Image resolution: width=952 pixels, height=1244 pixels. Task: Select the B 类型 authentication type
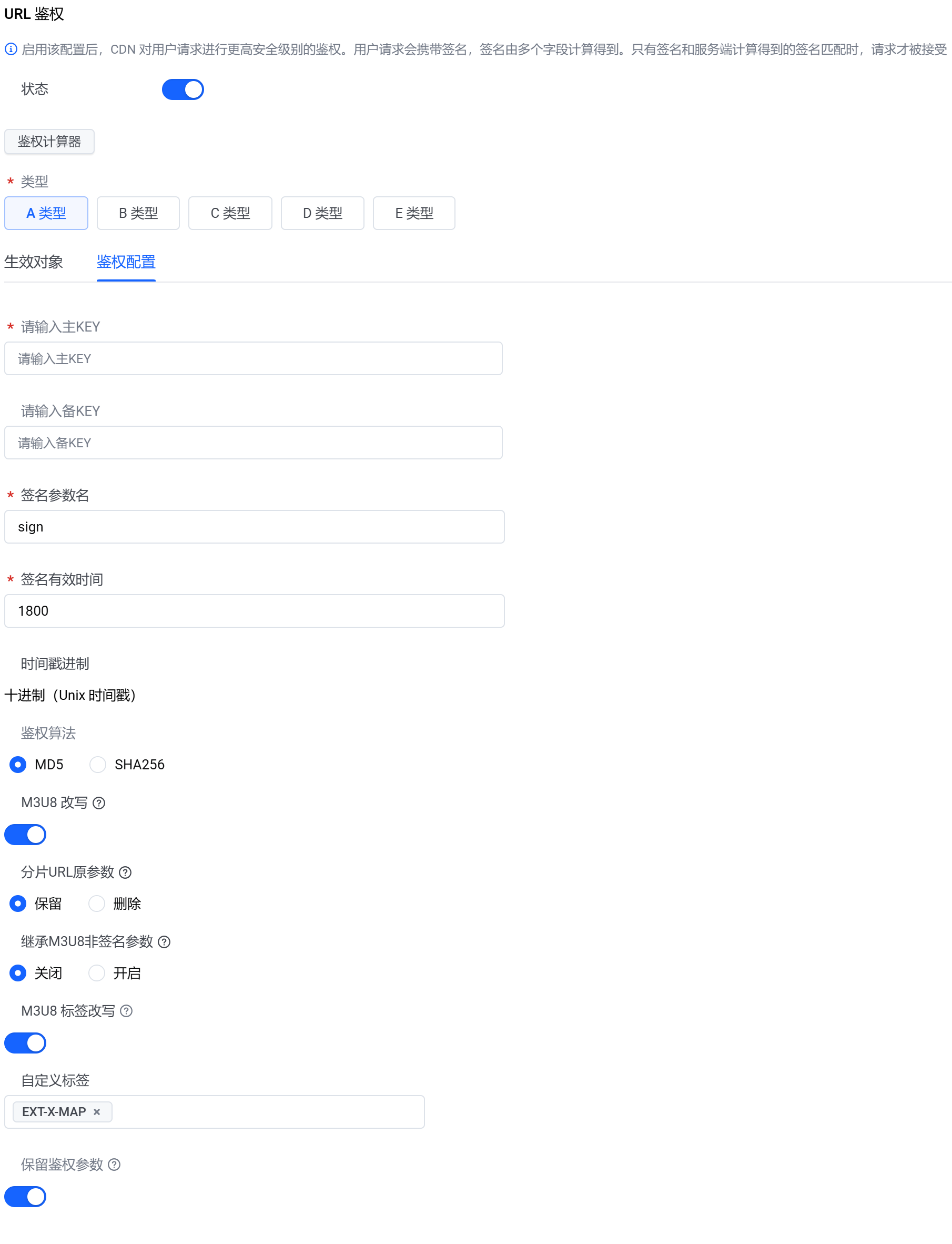tap(138, 213)
